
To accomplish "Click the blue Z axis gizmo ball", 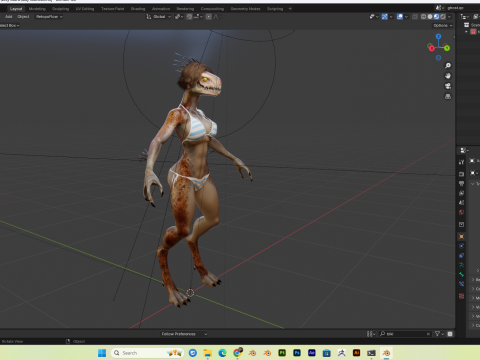I will [x=438, y=36].
